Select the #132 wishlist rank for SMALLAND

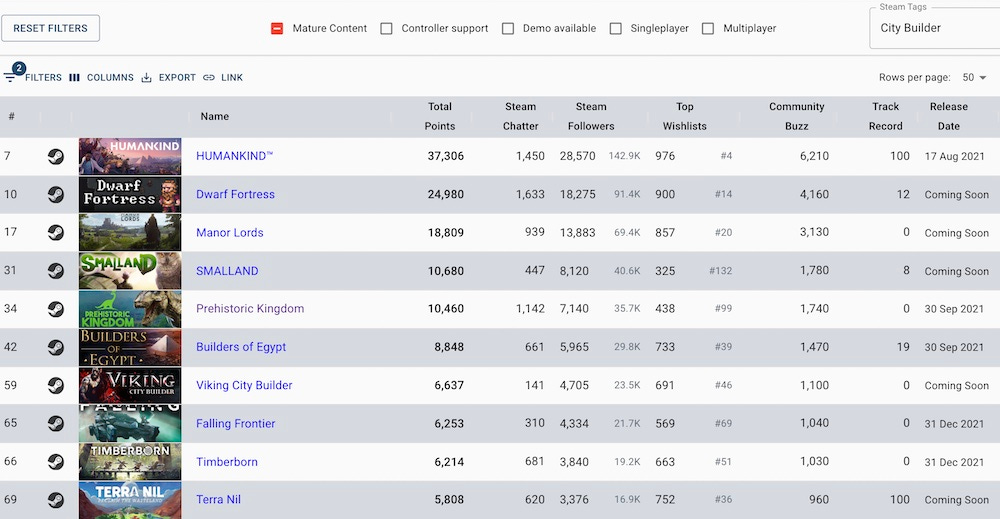tap(721, 271)
